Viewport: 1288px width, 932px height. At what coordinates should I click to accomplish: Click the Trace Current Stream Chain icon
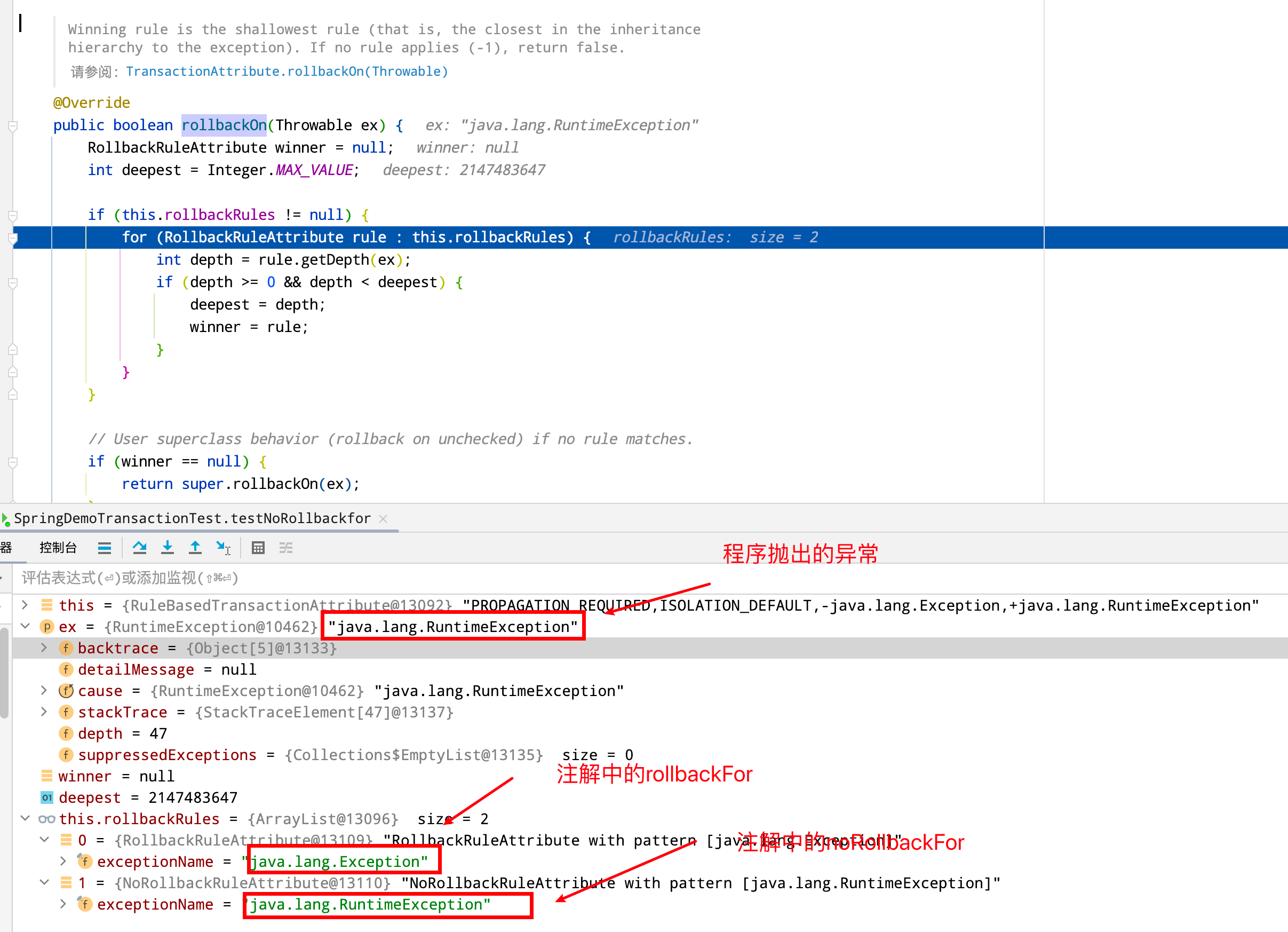click(x=286, y=548)
